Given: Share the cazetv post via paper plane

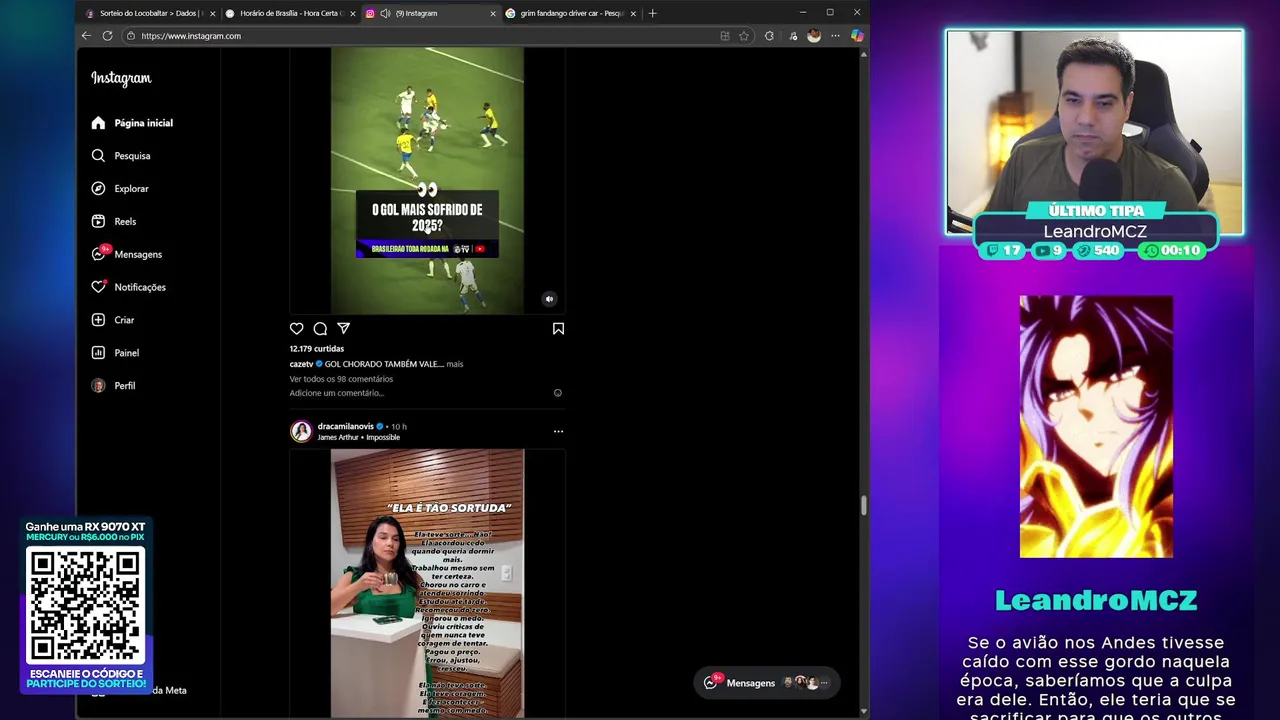Looking at the screenshot, I should 343,328.
